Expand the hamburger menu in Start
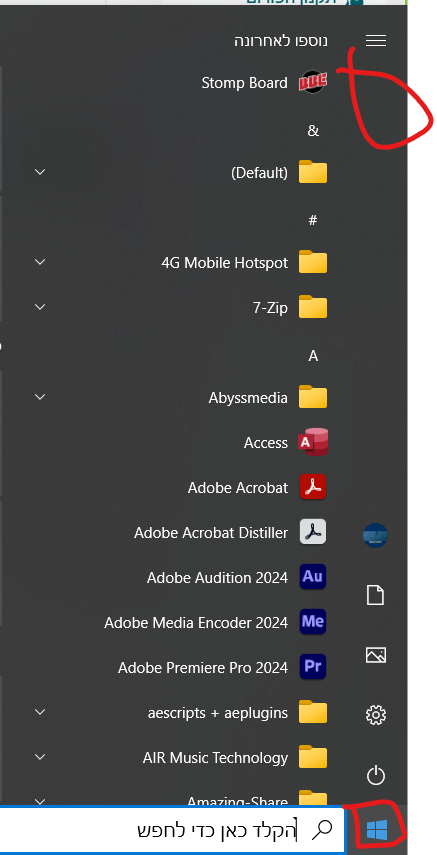This screenshot has height=855, width=437. point(375,40)
